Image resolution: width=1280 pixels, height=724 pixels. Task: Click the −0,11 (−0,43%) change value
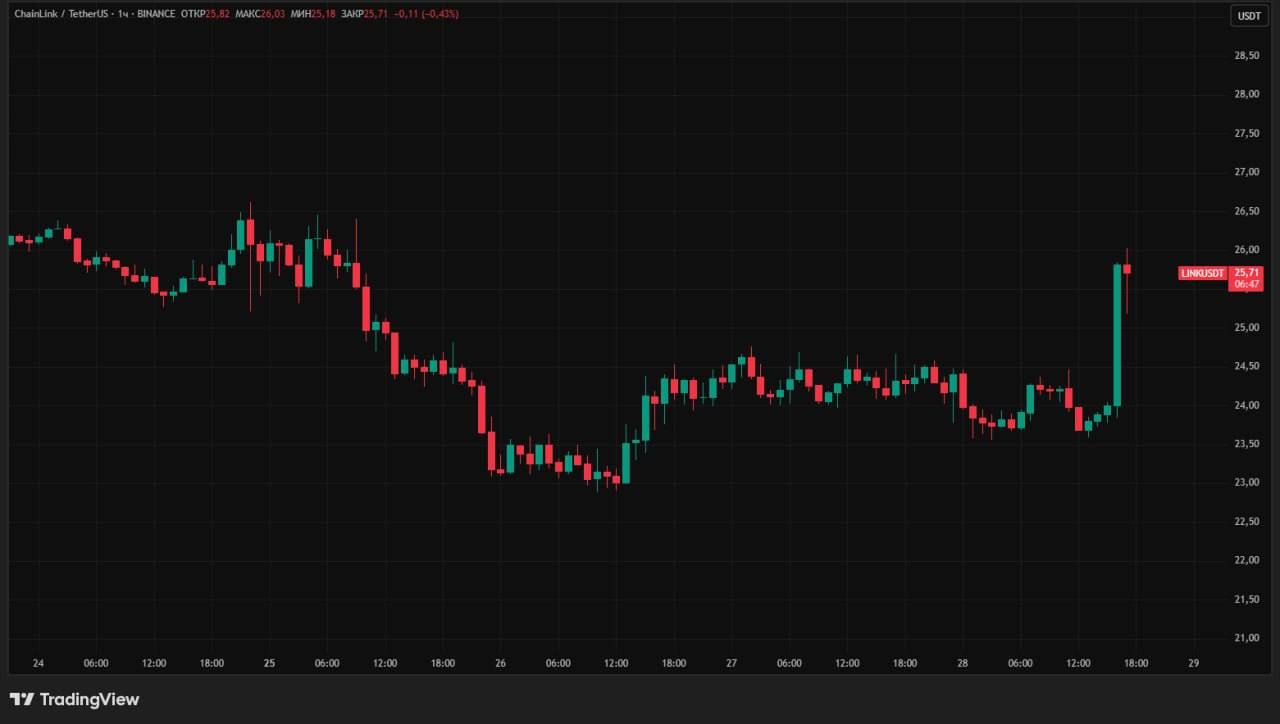click(x=426, y=14)
